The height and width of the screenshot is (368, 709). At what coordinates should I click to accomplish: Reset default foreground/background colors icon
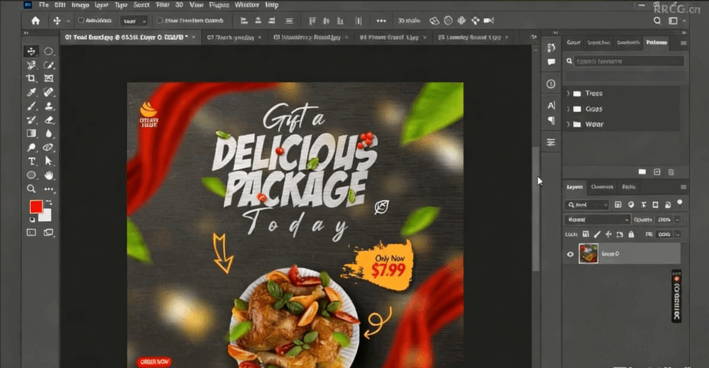(x=32, y=220)
